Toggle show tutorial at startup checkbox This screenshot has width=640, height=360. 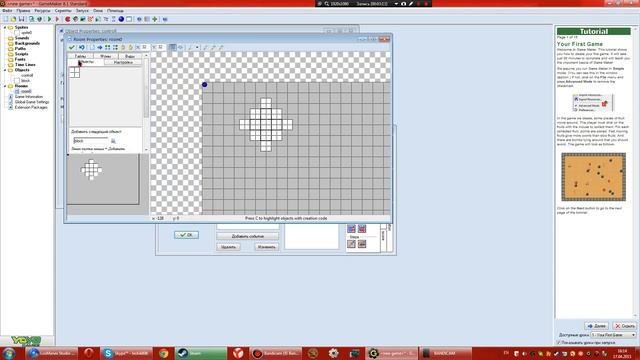[559, 343]
